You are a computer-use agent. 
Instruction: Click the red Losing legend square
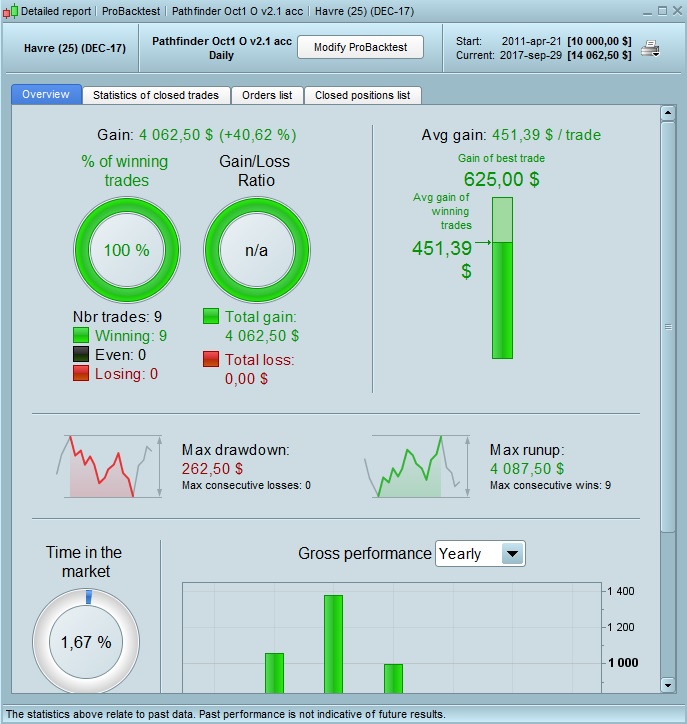click(81, 373)
